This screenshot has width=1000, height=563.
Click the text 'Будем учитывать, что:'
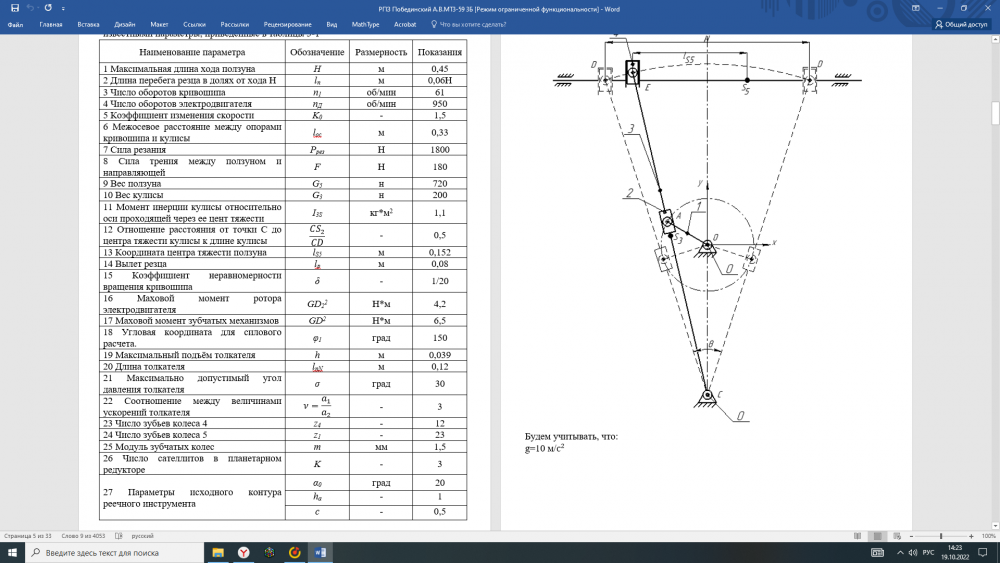tap(571, 437)
